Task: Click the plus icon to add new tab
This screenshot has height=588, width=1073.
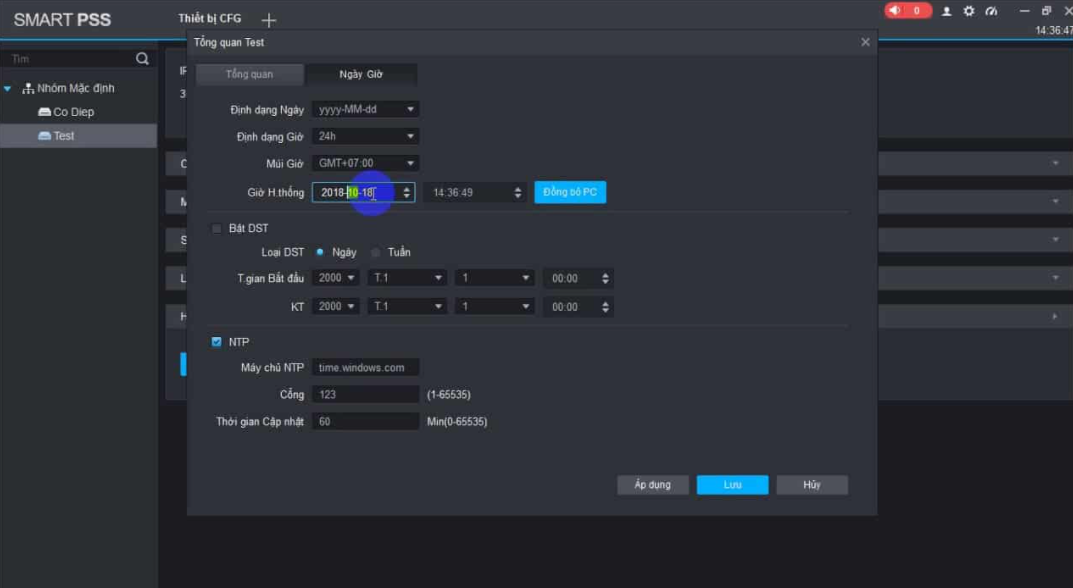Action: pos(268,20)
